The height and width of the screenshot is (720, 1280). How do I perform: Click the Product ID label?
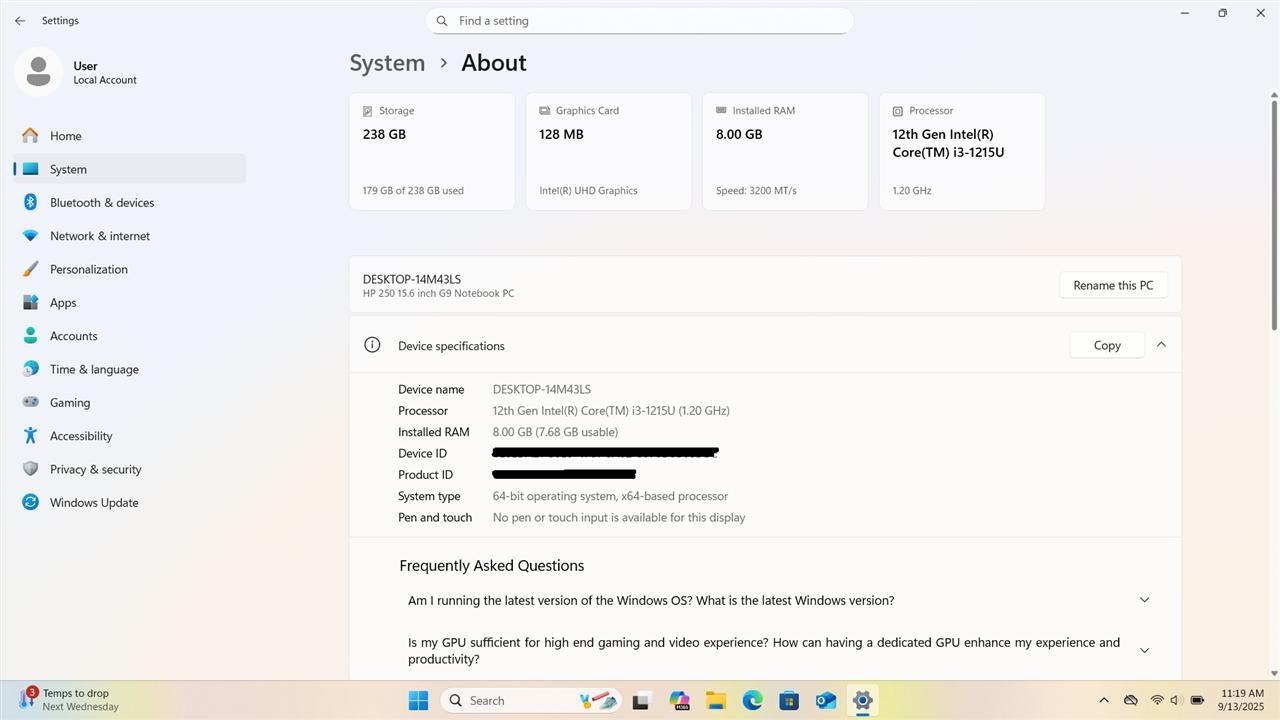click(x=425, y=475)
